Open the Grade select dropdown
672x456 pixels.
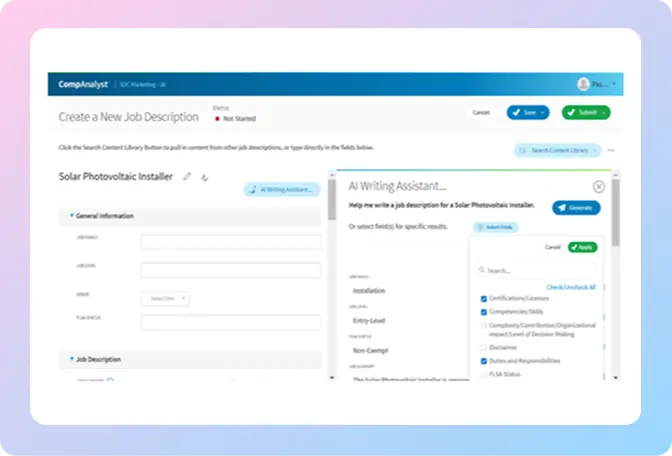(165, 298)
